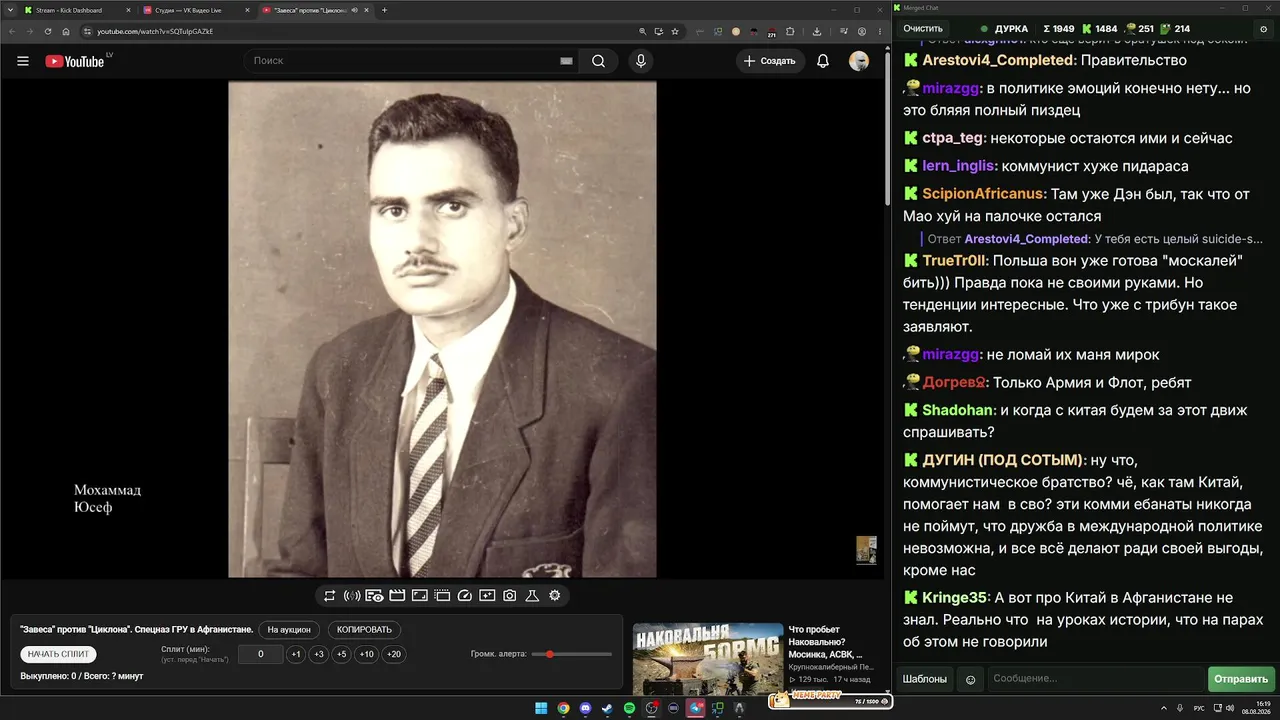Click the На аукцион button
The height and width of the screenshot is (720, 1280).
click(x=290, y=630)
